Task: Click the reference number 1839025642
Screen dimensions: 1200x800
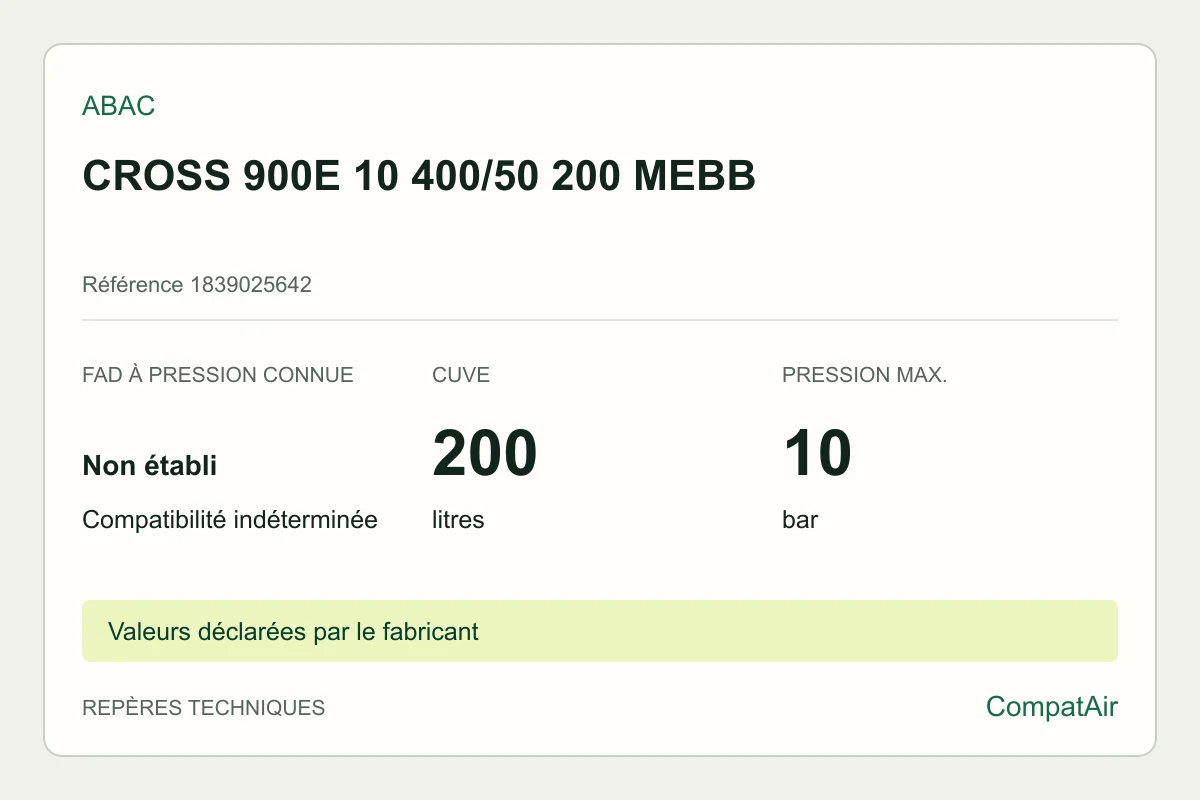Action: pos(251,285)
